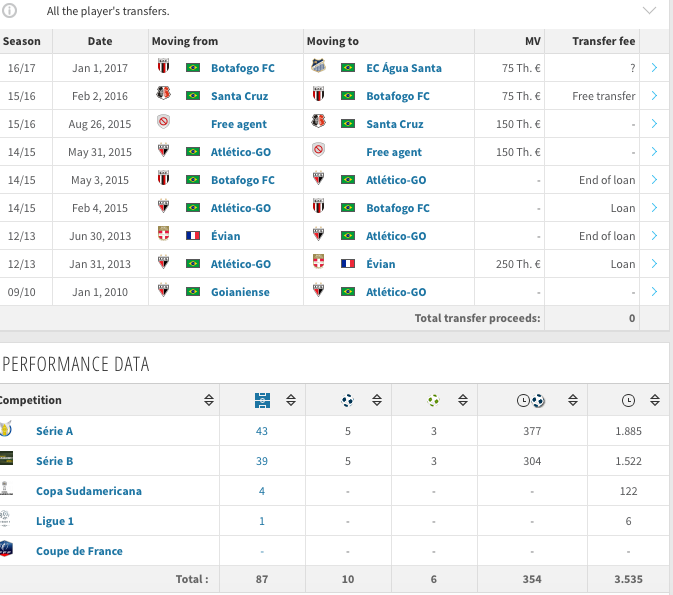
Task: Click Botafogo FC crest in the 16/17 moving-from cell
Action: [x=163, y=66]
